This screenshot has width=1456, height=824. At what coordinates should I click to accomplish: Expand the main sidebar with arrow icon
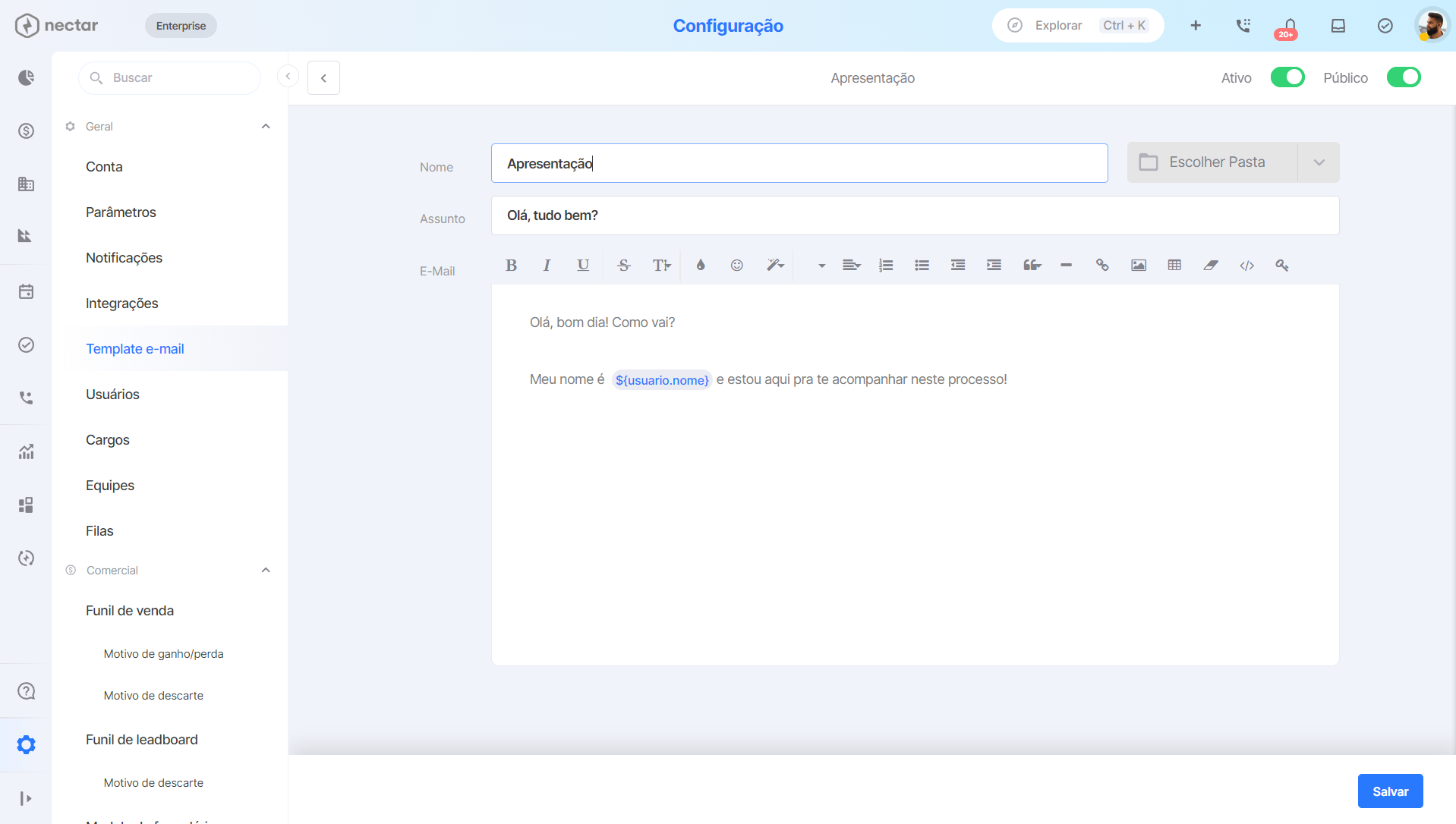pyautogui.click(x=26, y=798)
